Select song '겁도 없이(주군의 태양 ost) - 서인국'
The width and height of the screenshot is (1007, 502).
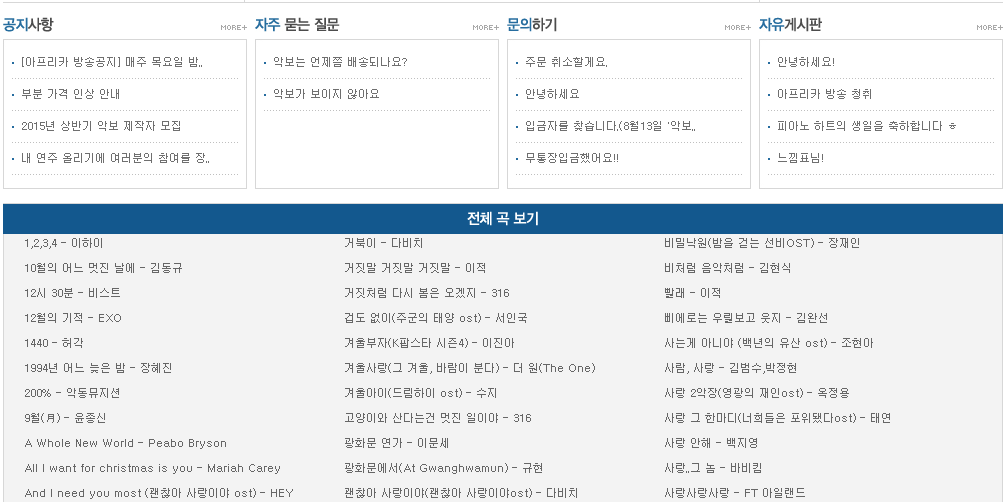pos(436,318)
